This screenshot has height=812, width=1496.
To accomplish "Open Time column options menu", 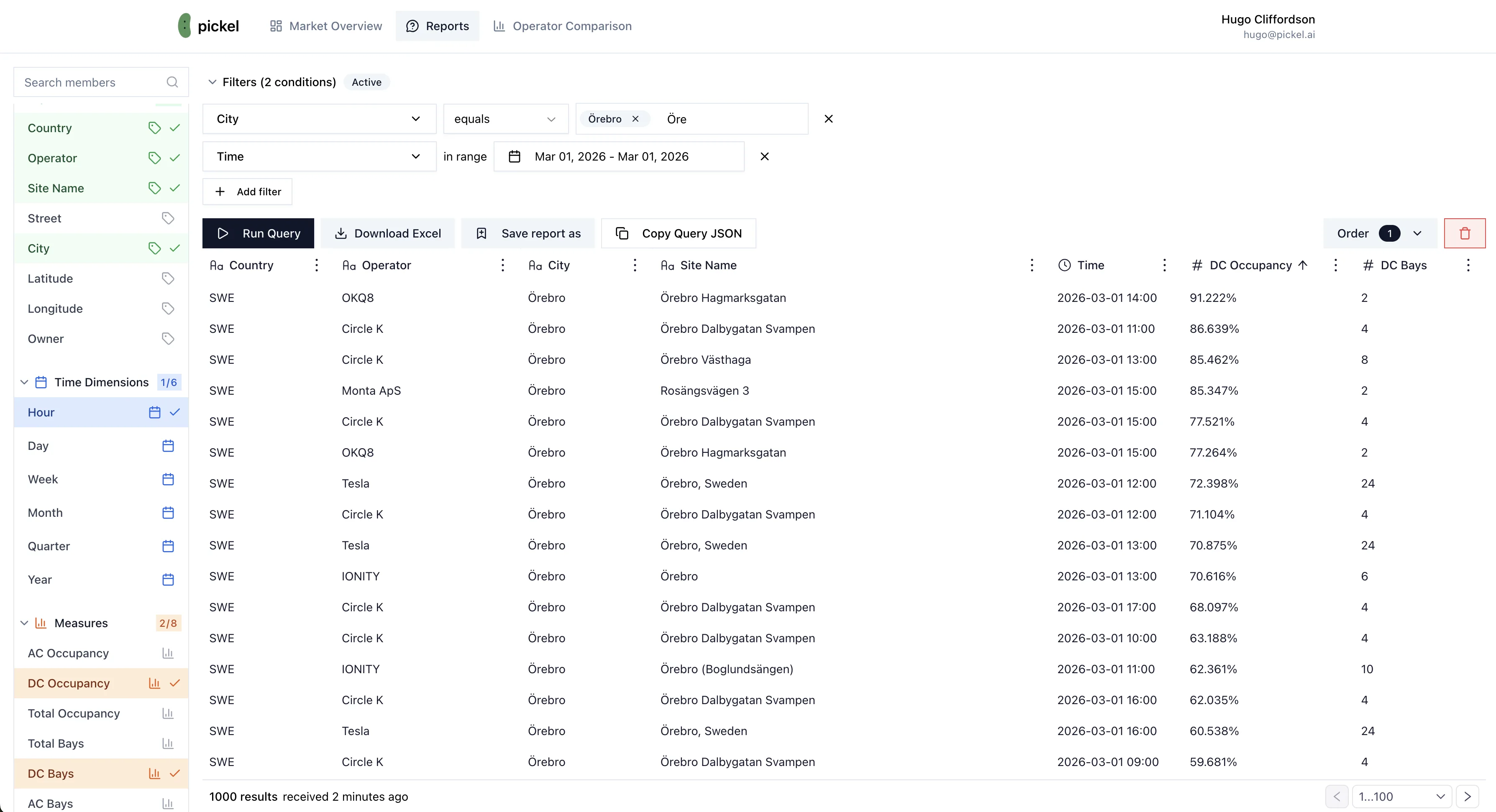I will [1164, 265].
